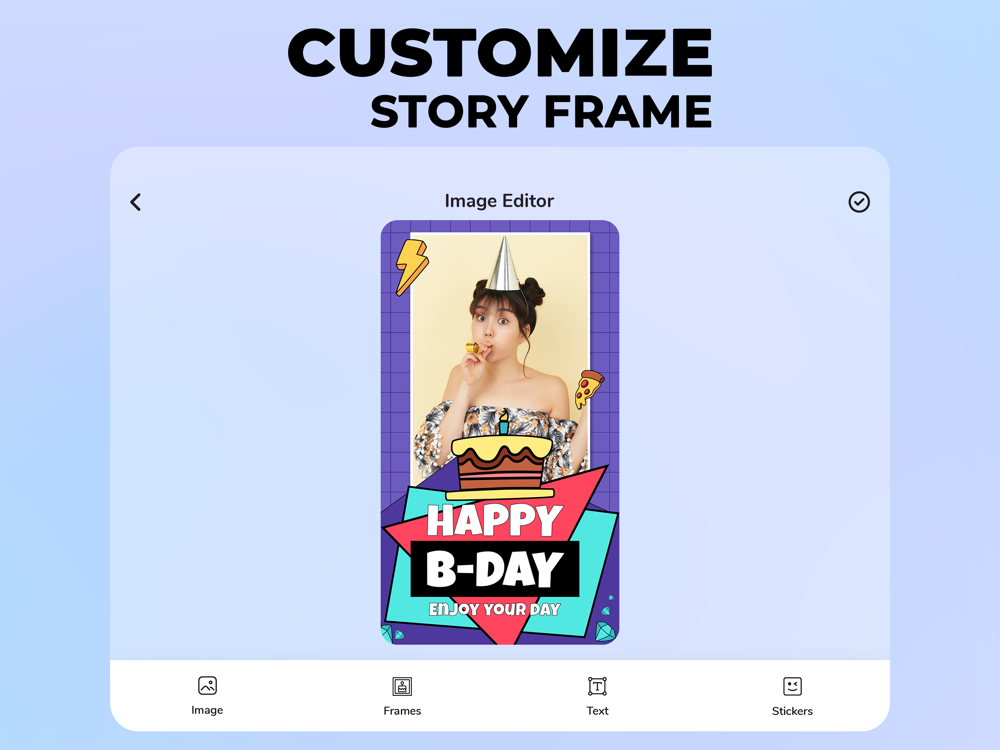The height and width of the screenshot is (750, 1000).
Task: Go back using the left chevron arrow
Action: (x=136, y=202)
